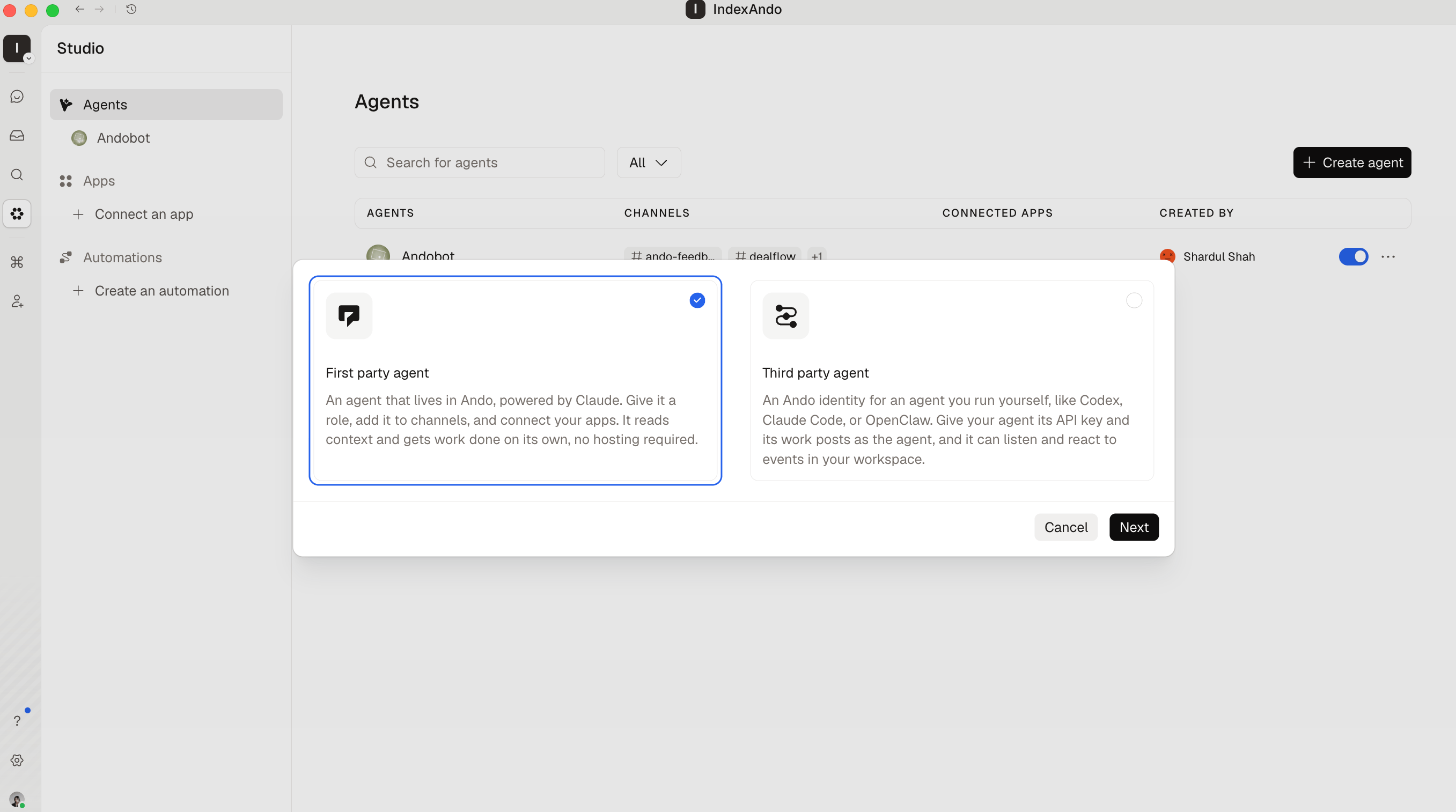Open the search icon in the left rail
Image resolution: width=1456 pixels, height=812 pixels.
pyautogui.click(x=17, y=175)
